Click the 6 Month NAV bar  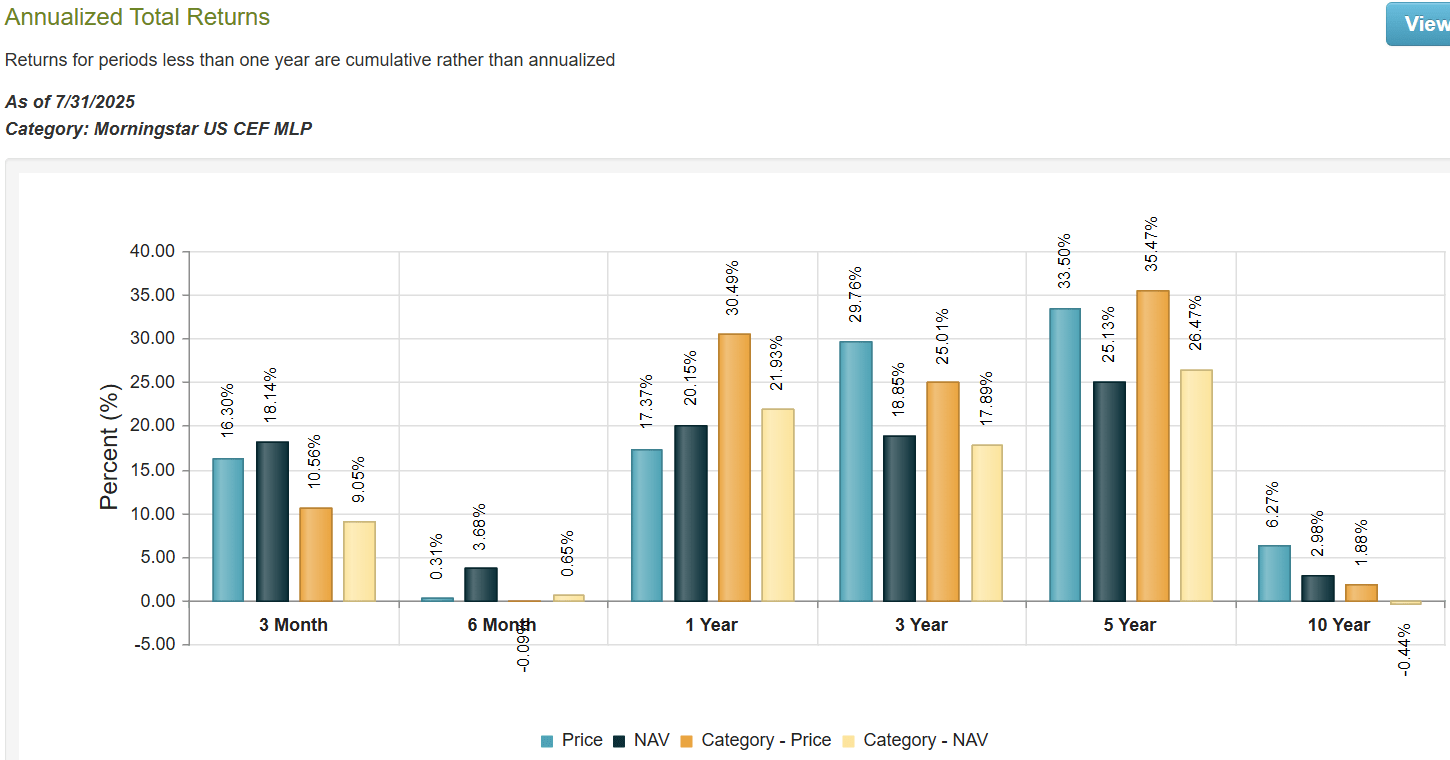coord(481,585)
